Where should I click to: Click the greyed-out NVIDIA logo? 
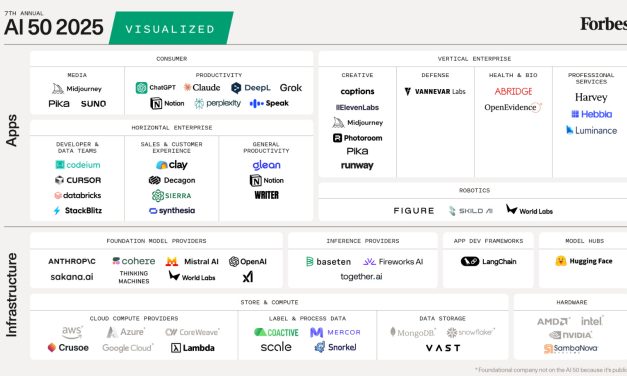(571, 335)
